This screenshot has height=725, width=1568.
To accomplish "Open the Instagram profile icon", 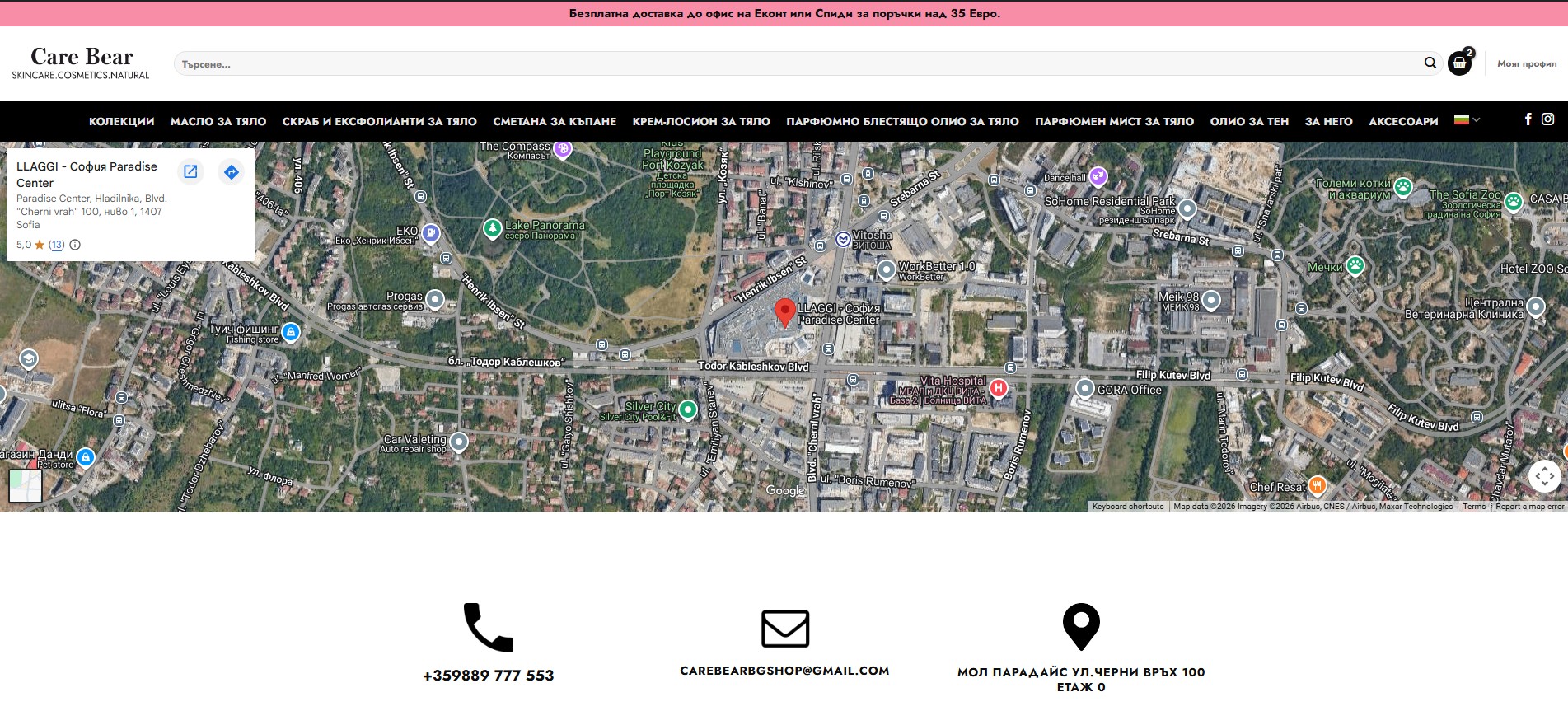I will (x=1547, y=119).
